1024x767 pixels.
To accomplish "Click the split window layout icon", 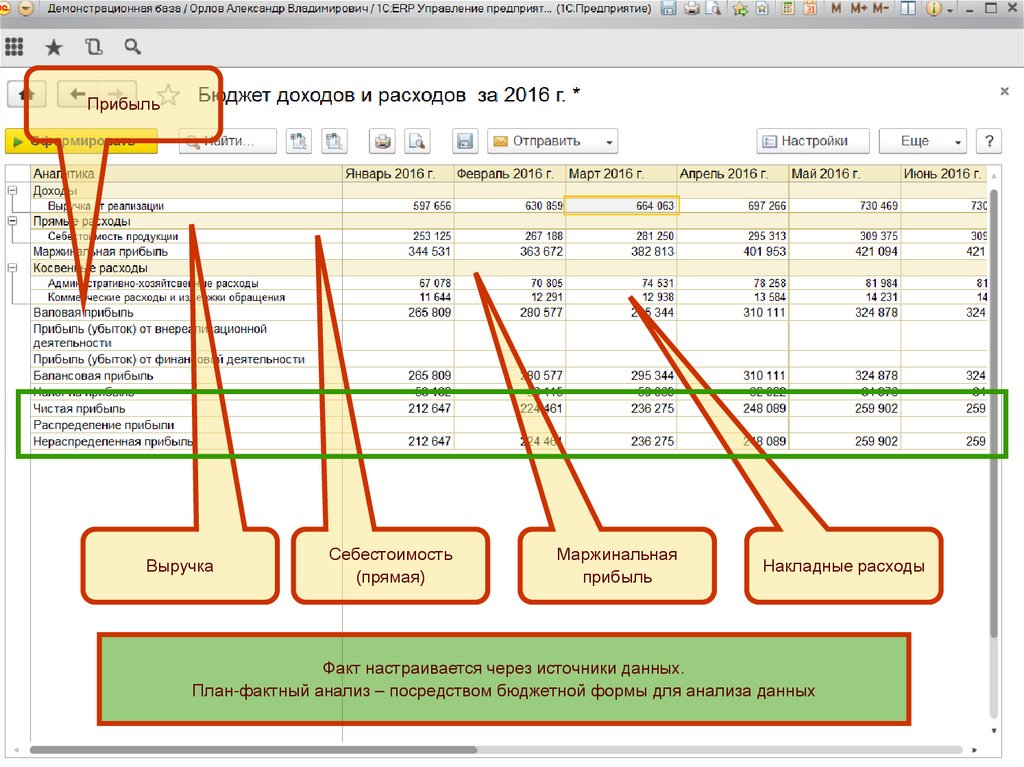I will (908, 8).
